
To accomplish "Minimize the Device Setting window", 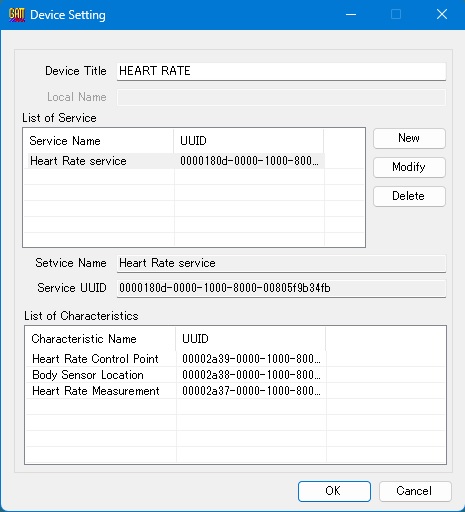I will [x=351, y=15].
